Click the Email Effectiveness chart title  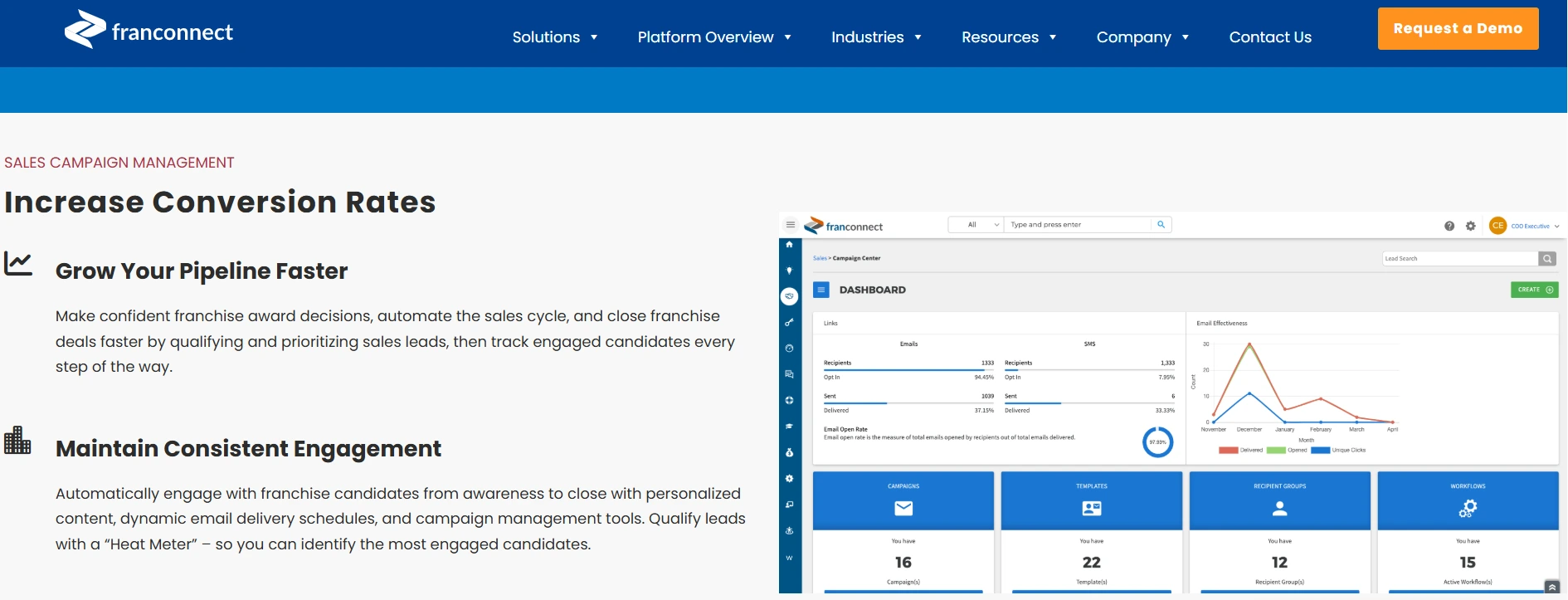click(x=1222, y=324)
